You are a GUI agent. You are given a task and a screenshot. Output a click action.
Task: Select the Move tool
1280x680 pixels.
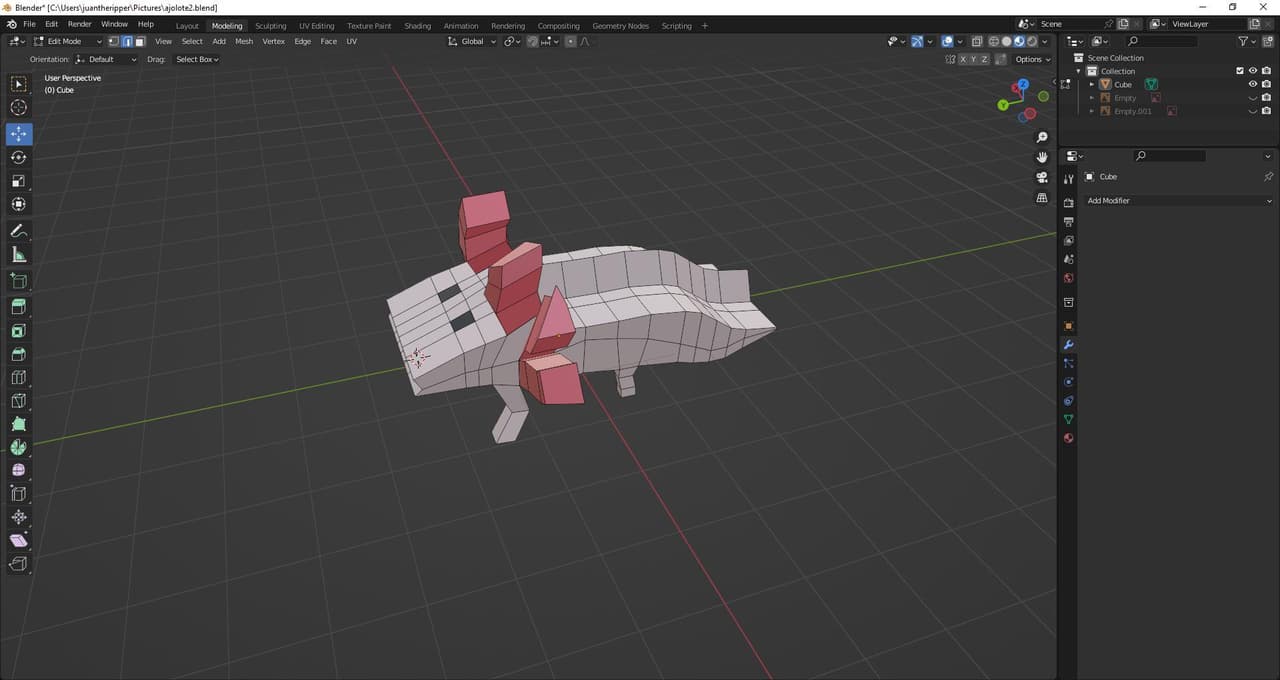pos(19,133)
